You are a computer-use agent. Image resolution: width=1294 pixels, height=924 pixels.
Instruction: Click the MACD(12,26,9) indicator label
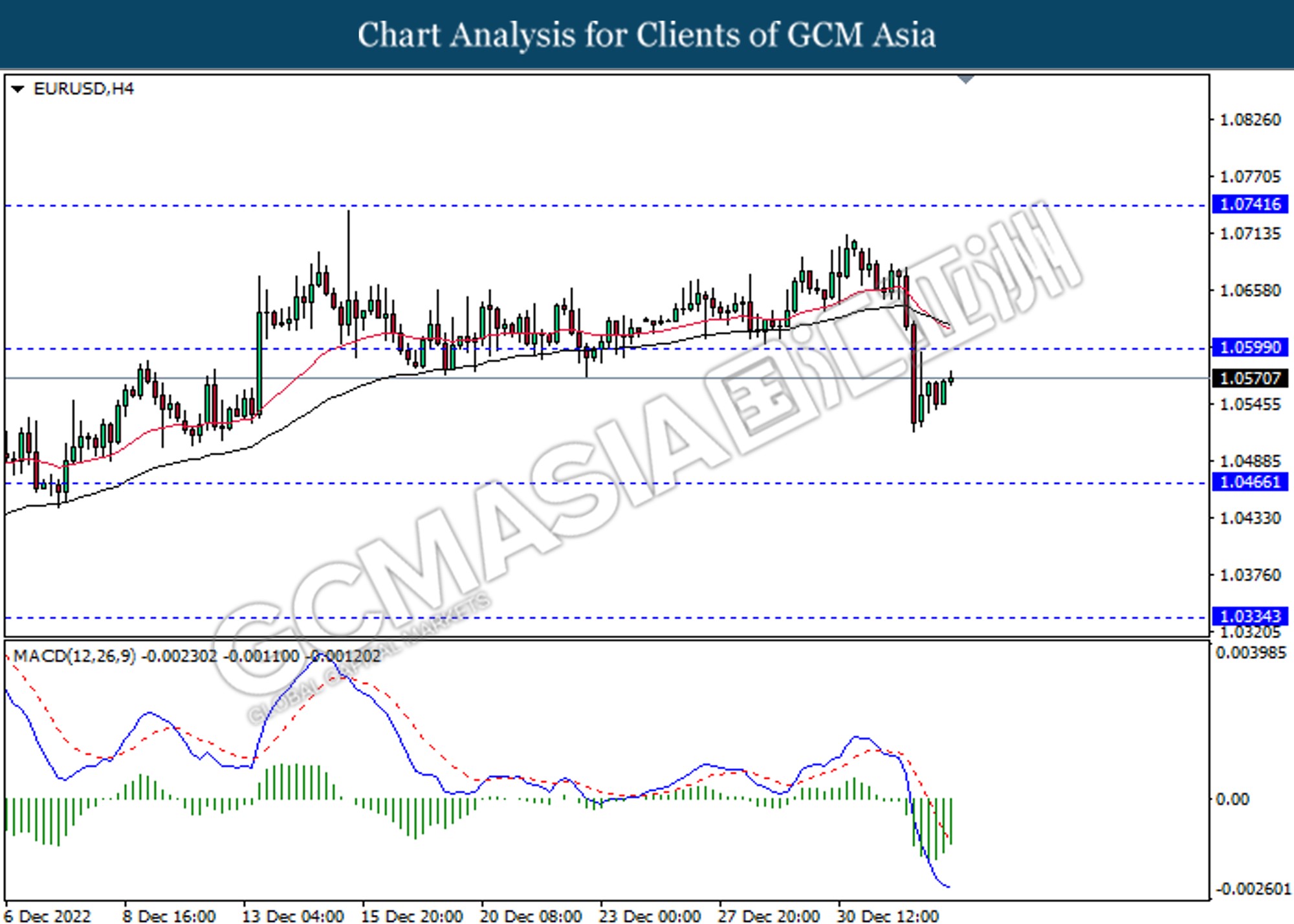(x=74, y=656)
